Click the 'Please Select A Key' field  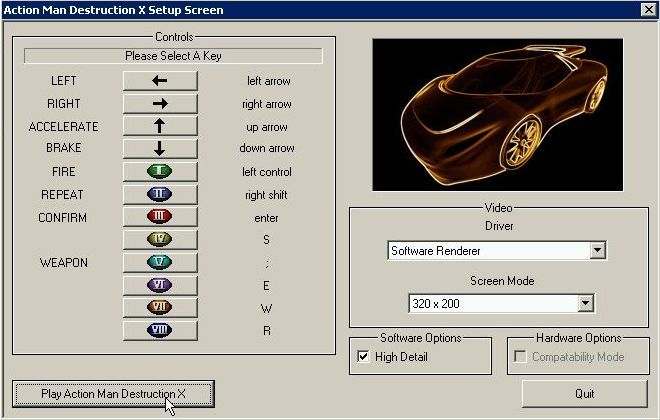point(173,56)
